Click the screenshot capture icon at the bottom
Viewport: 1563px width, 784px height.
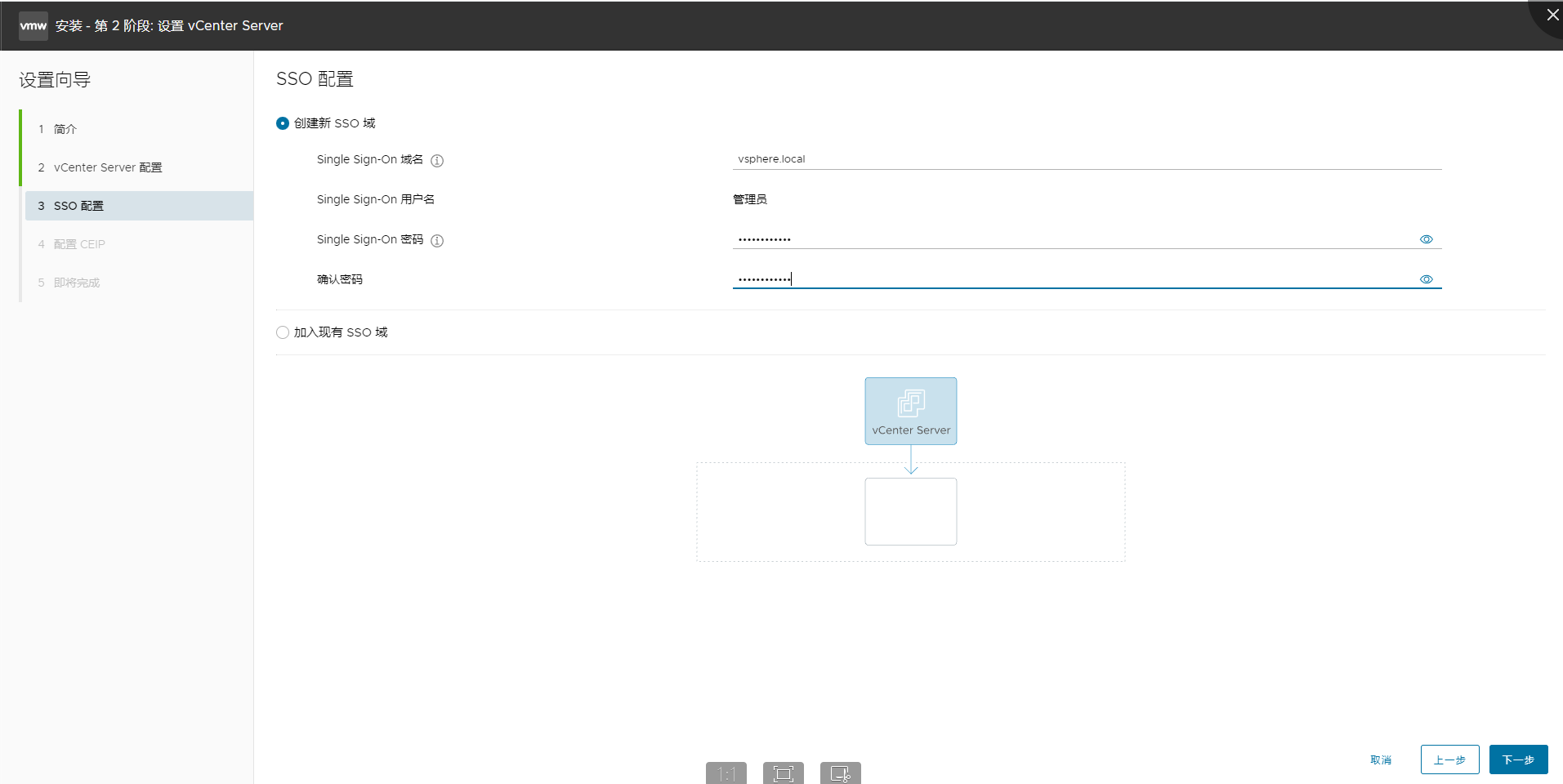point(840,773)
